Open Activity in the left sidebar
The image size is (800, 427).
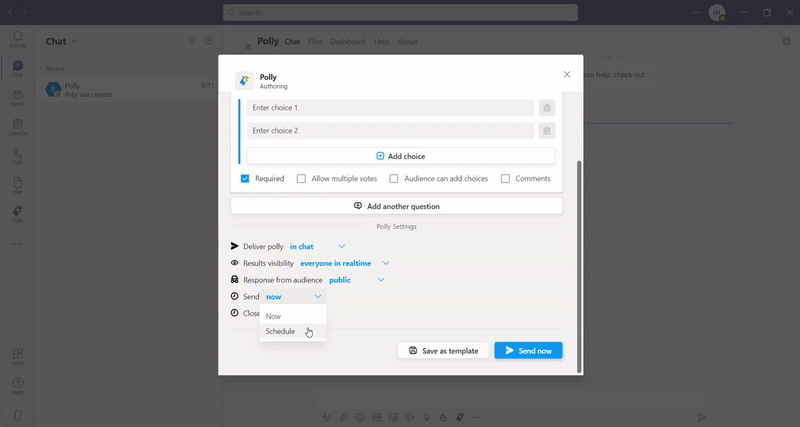coord(17,39)
